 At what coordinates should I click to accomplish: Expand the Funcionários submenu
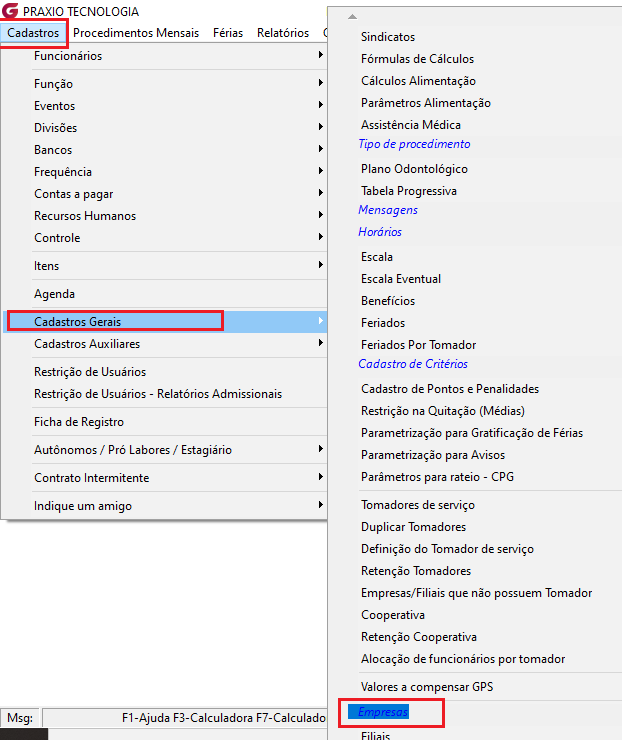tap(165, 56)
